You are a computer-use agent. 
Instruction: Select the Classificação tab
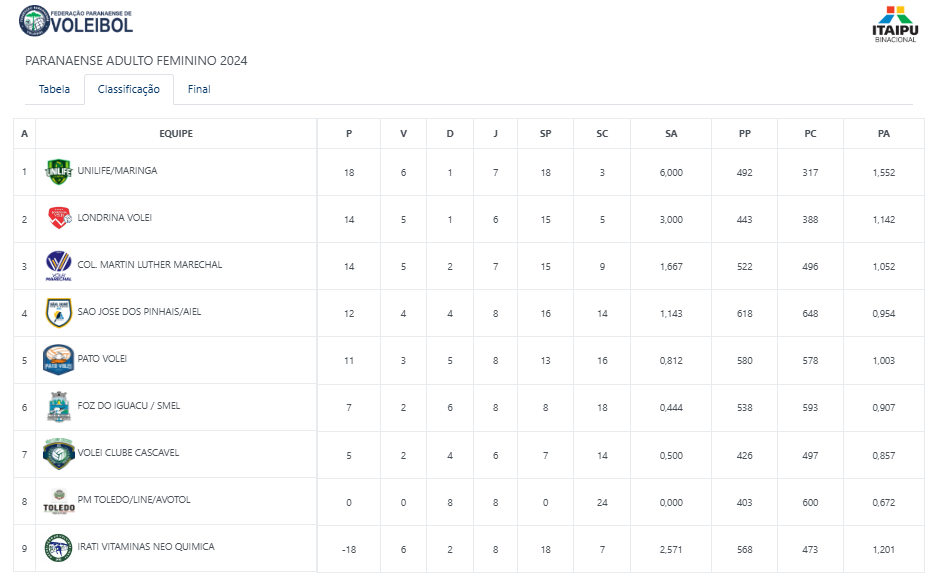[x=128, y=89]
